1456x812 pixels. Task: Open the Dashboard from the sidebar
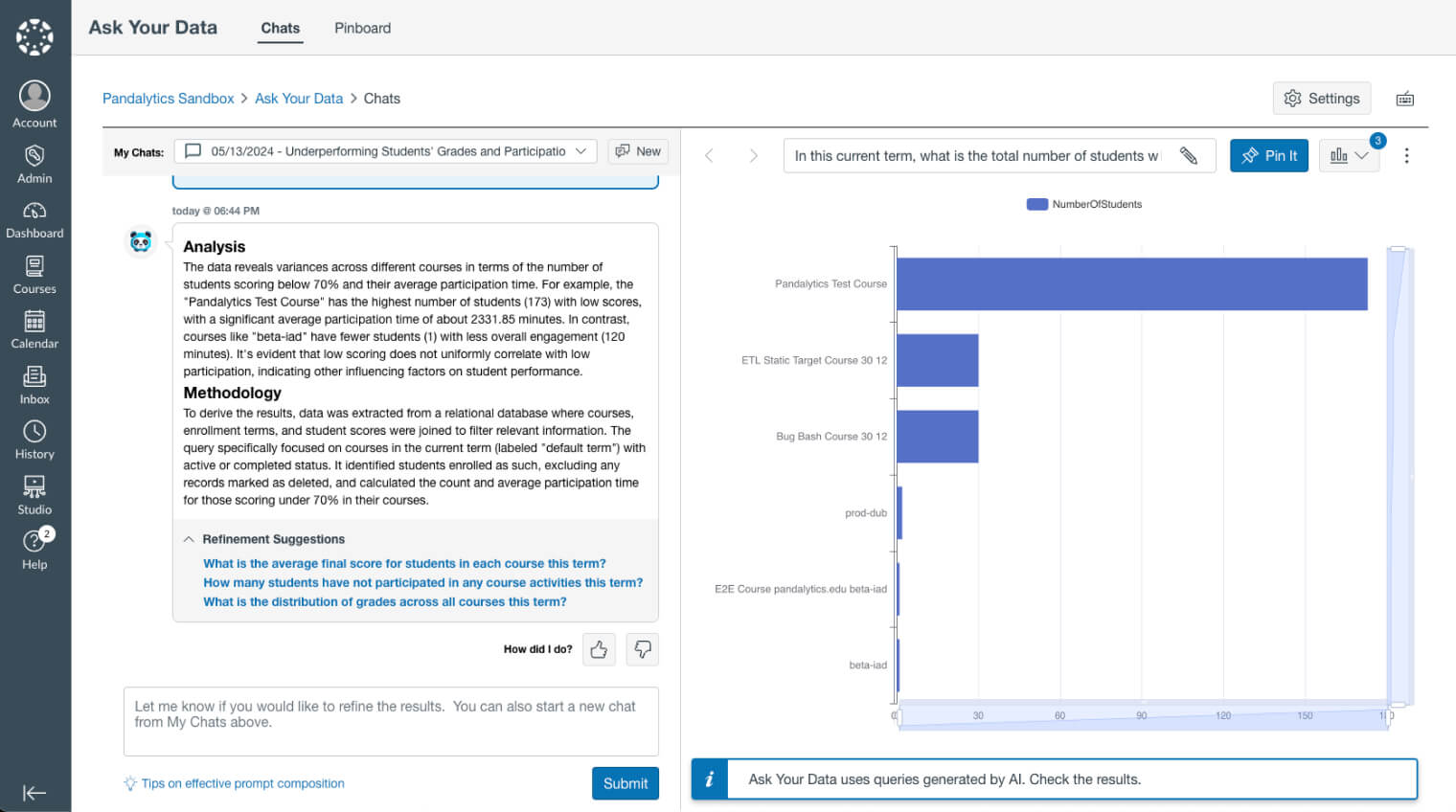pos(34,219)
